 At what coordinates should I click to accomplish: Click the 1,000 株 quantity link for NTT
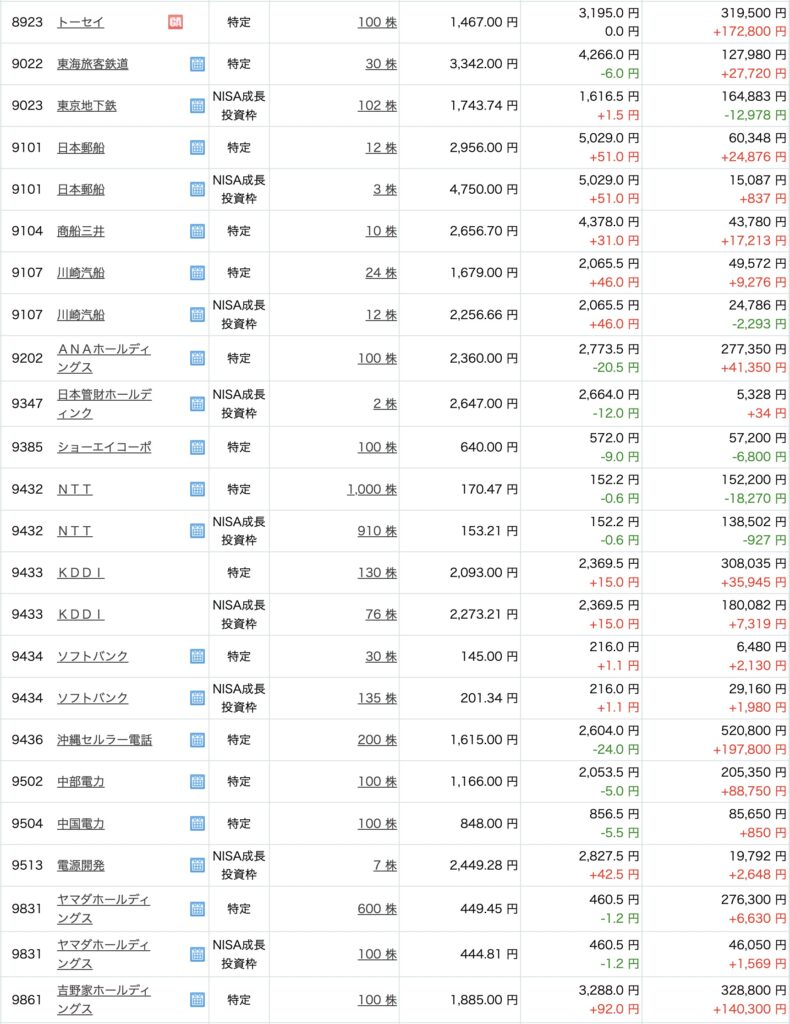tap(371, 489)
